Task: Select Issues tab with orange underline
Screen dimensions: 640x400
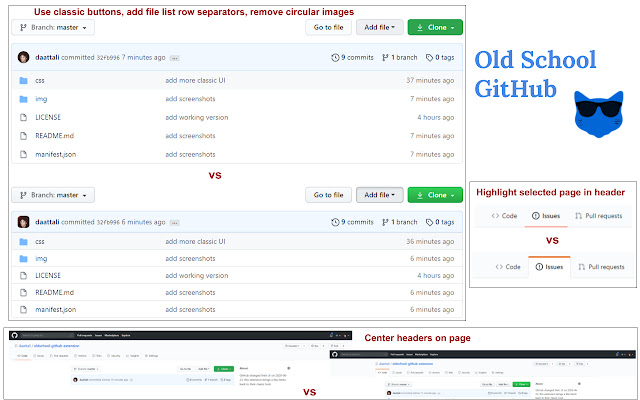Action: pos(546,216)
